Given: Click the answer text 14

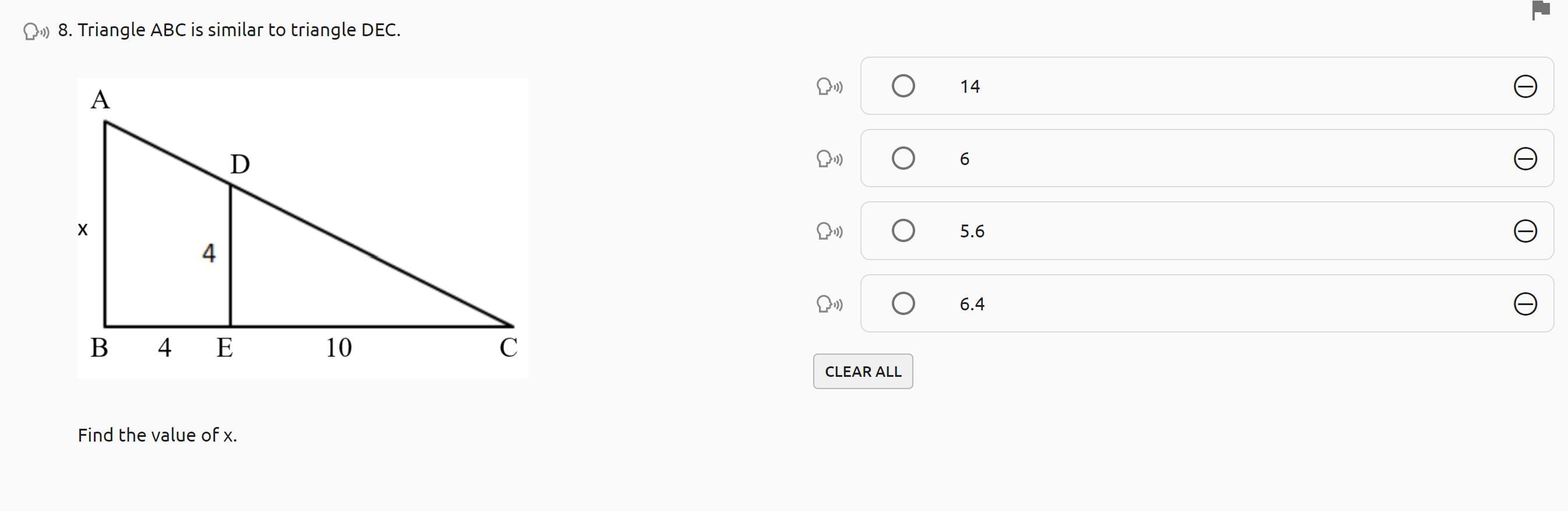Looking at the screenshot, I should [x=969, y=86].
